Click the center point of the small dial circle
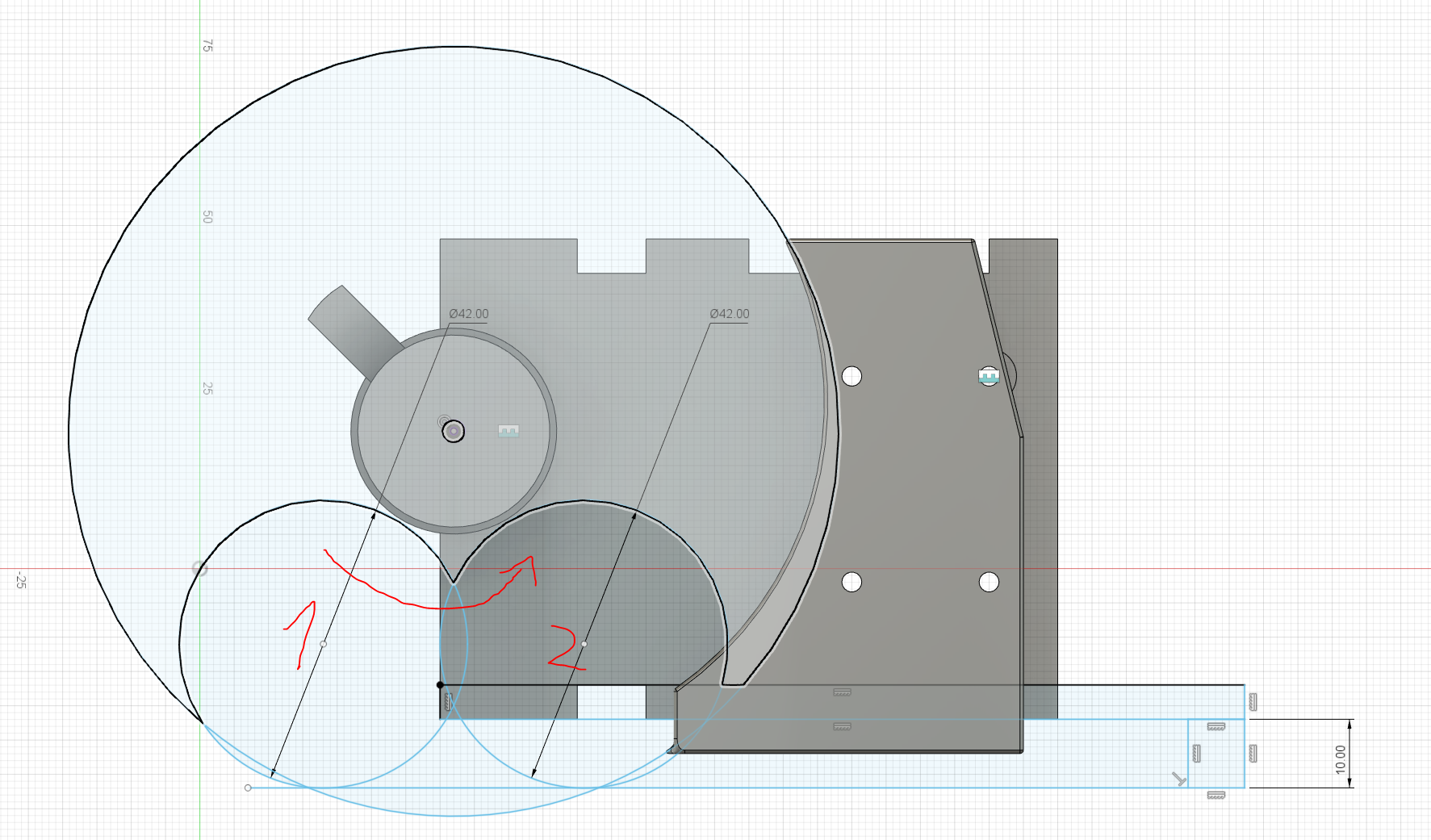Image resolution: width=1431 pixels, height=840 pixels. 453,431
